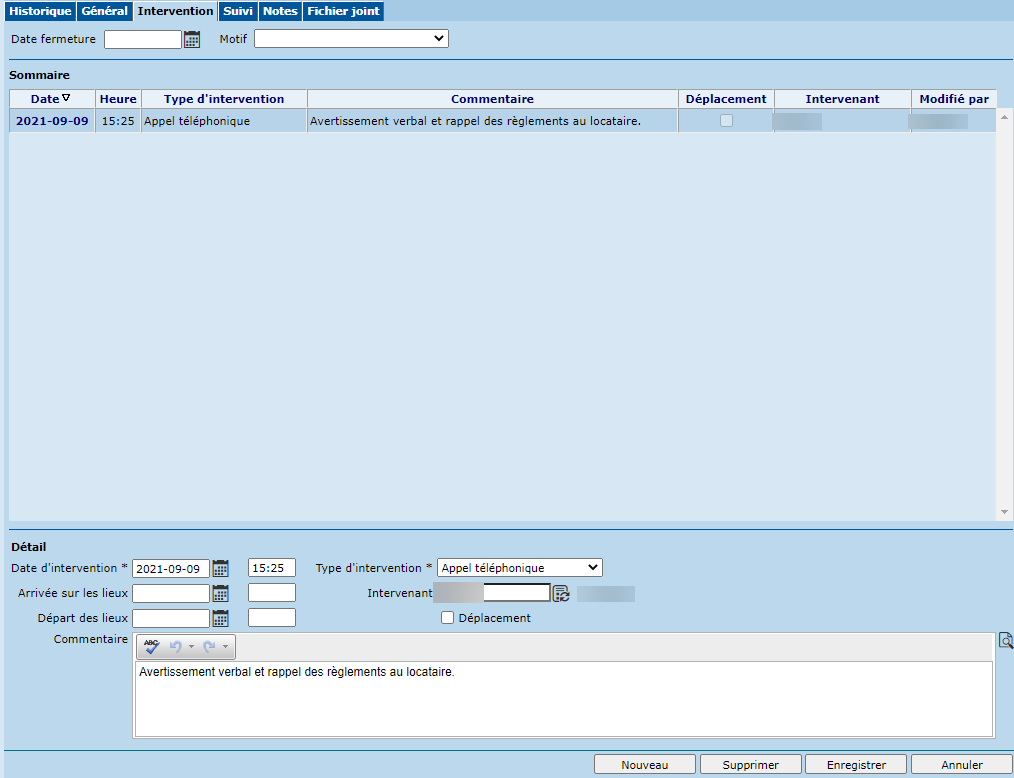Click the Commentaire text area
Viewport: 1014px width, 778px height.
[x=563, y=698]
